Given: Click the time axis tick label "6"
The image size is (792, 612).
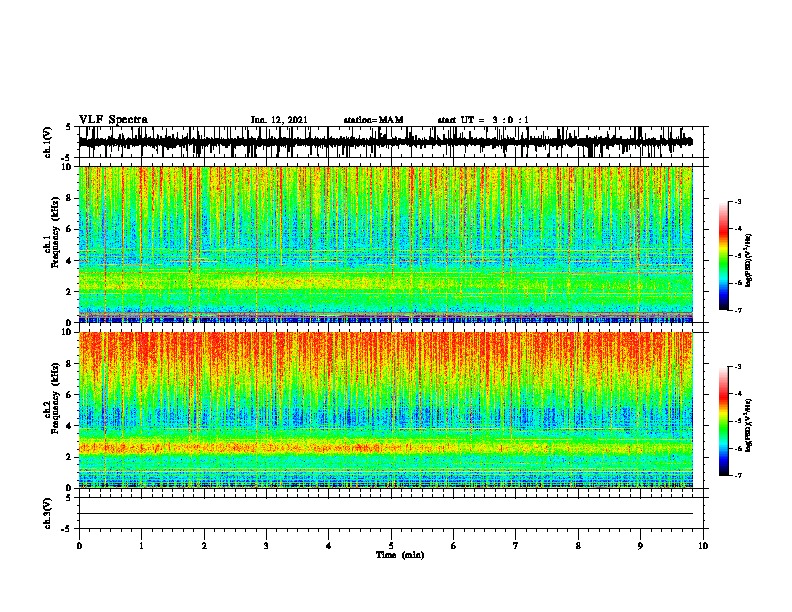Looking at the screenshot, I should tap(453, 546).
